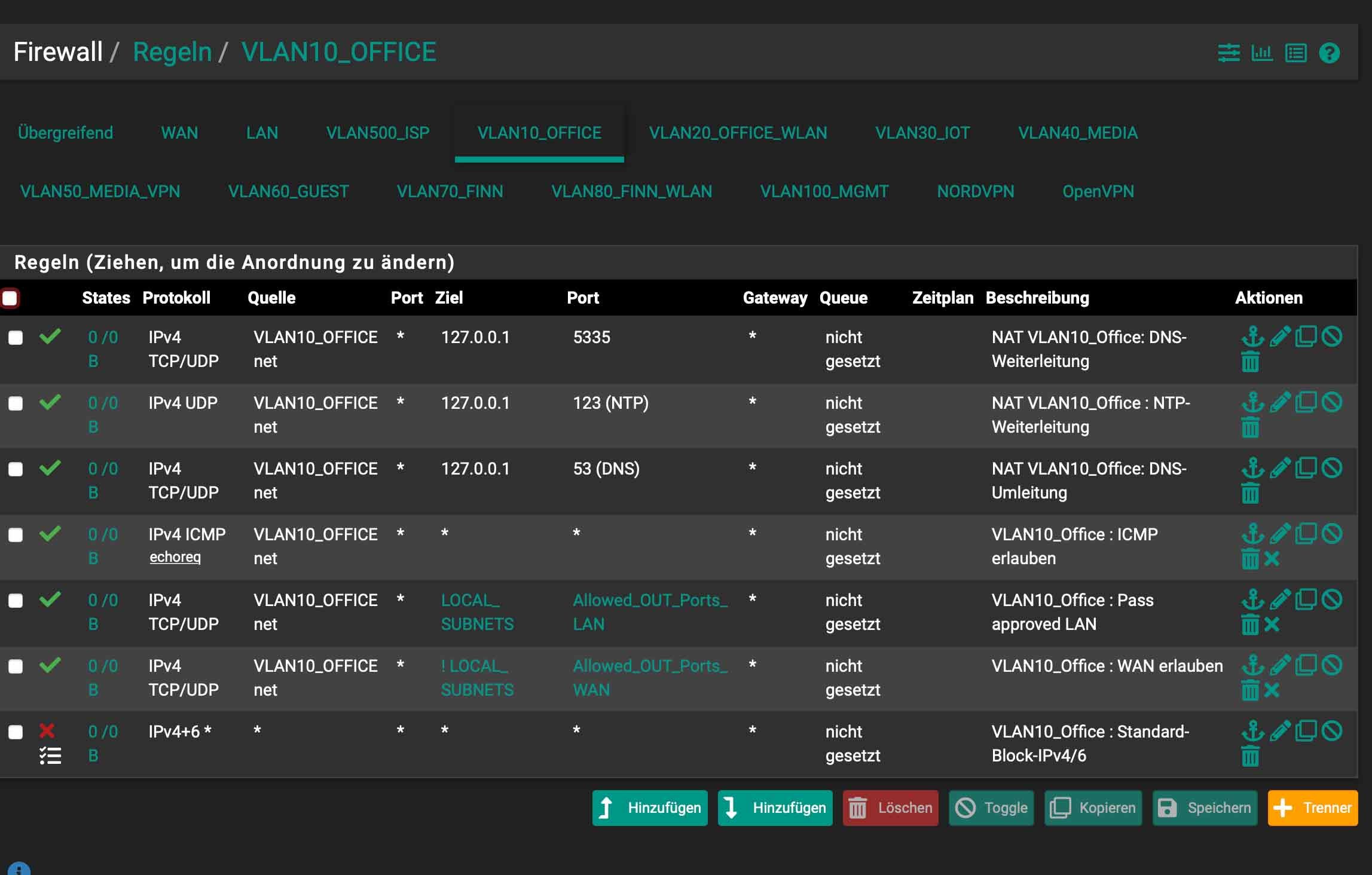Check the 53 (DNS) rule checkbox
1372x875 pixels.
[x=16, y=469]
